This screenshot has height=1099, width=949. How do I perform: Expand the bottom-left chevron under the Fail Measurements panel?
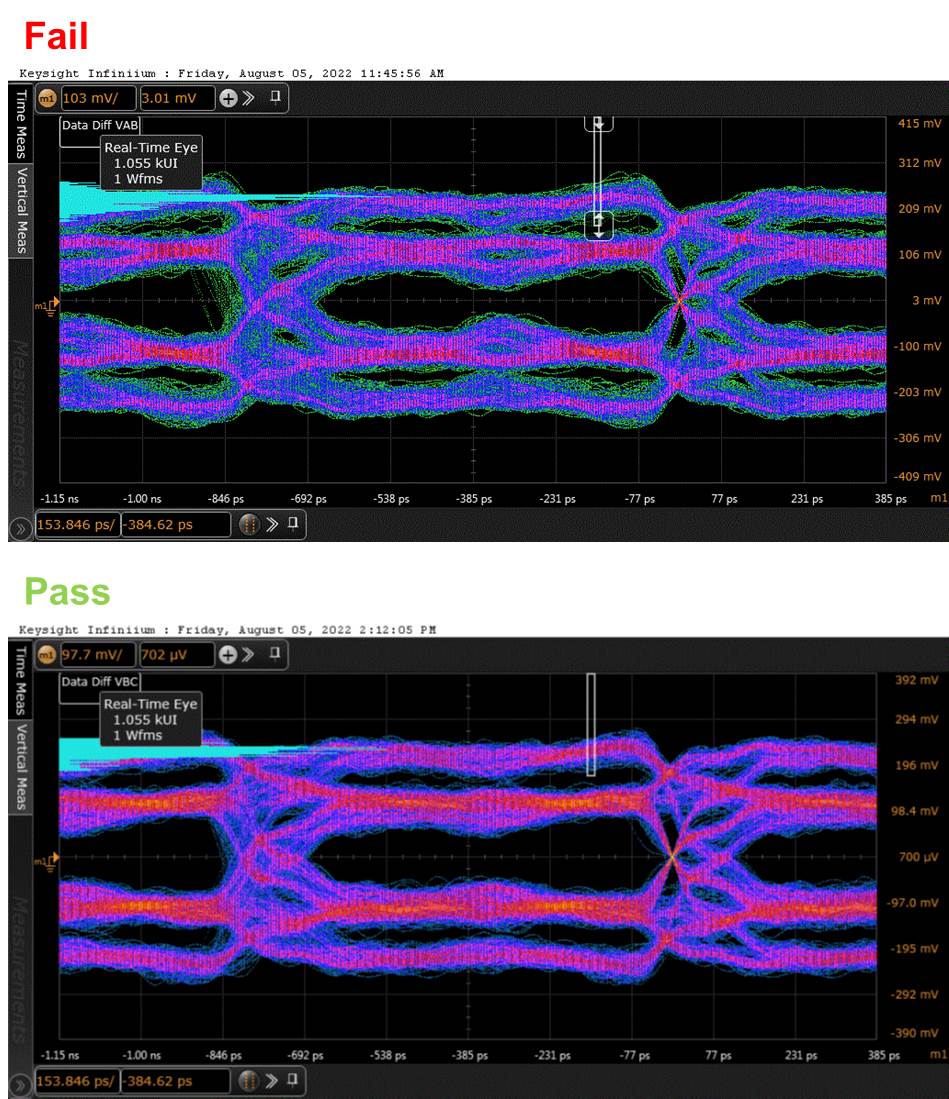point(20,529)
